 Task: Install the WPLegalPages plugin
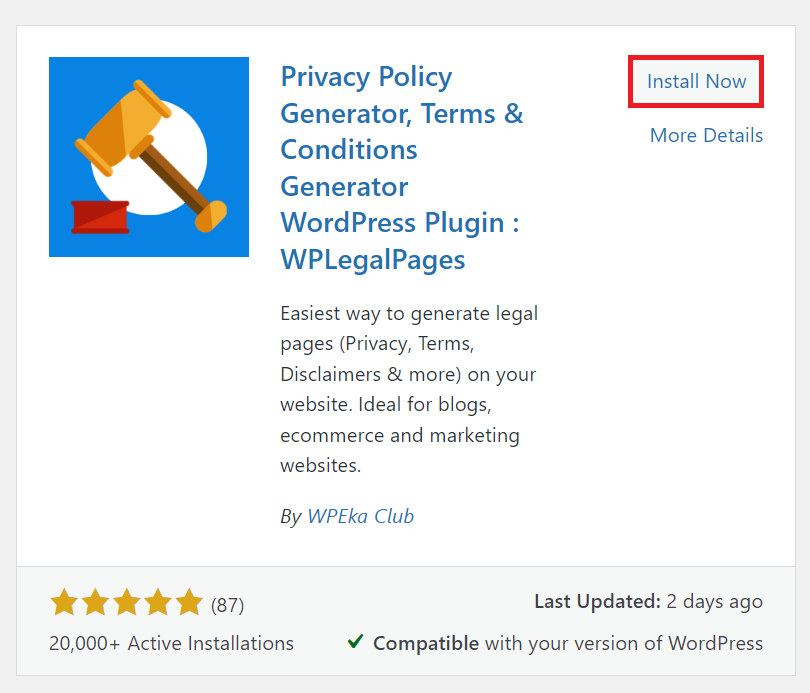695,81
